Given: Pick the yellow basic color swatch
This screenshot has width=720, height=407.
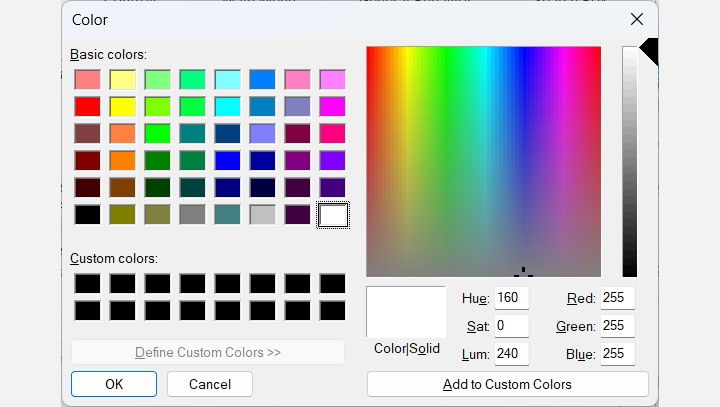Looking at the screenshot, I should coord(123,106).
